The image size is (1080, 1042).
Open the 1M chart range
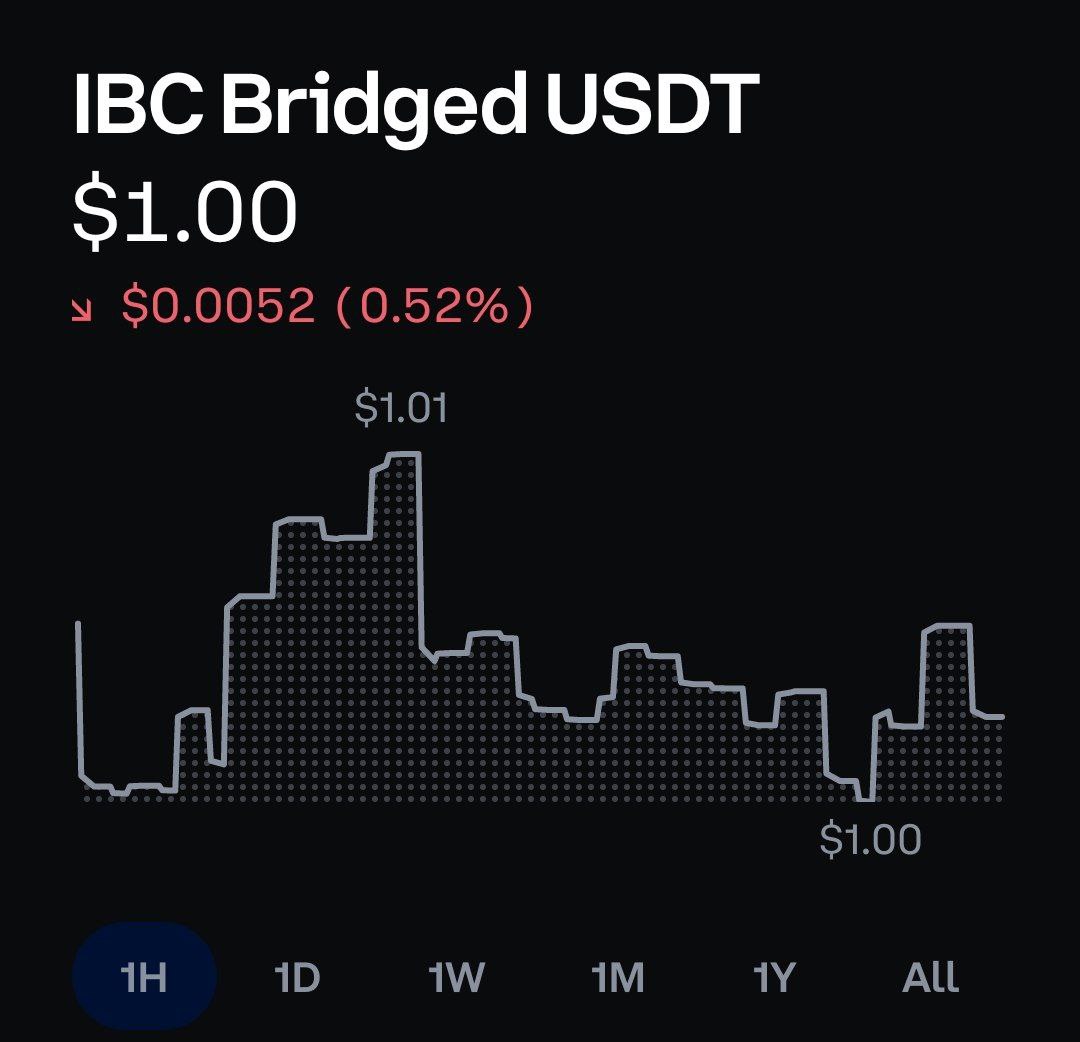click(618, 977)
